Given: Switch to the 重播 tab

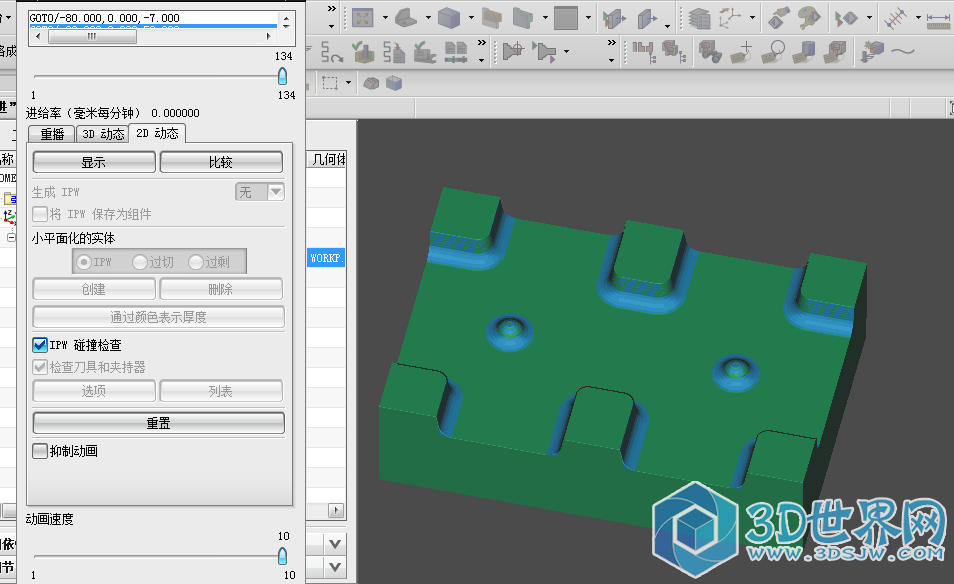Looking at the screenshot, I should coord(52,134).
